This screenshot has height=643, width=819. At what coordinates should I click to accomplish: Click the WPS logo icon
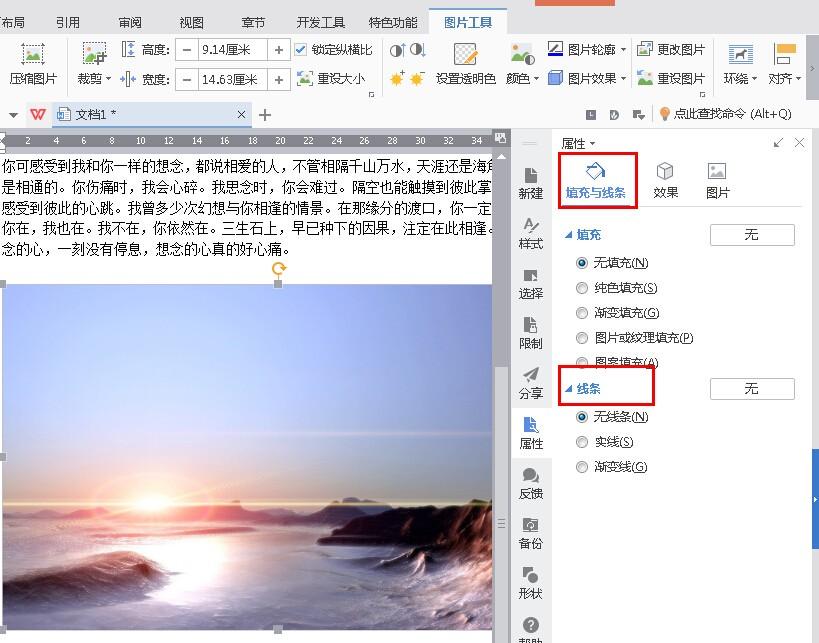pos(38,114)
